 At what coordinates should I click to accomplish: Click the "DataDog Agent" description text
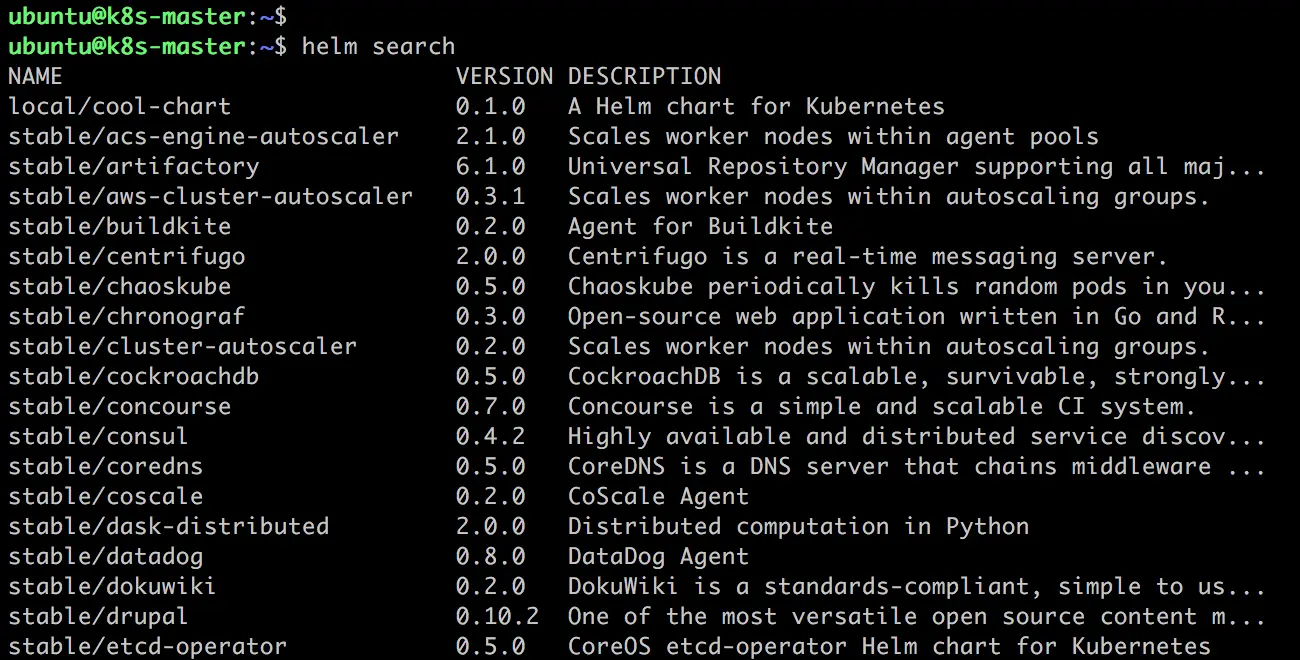[x=658, y=556]
